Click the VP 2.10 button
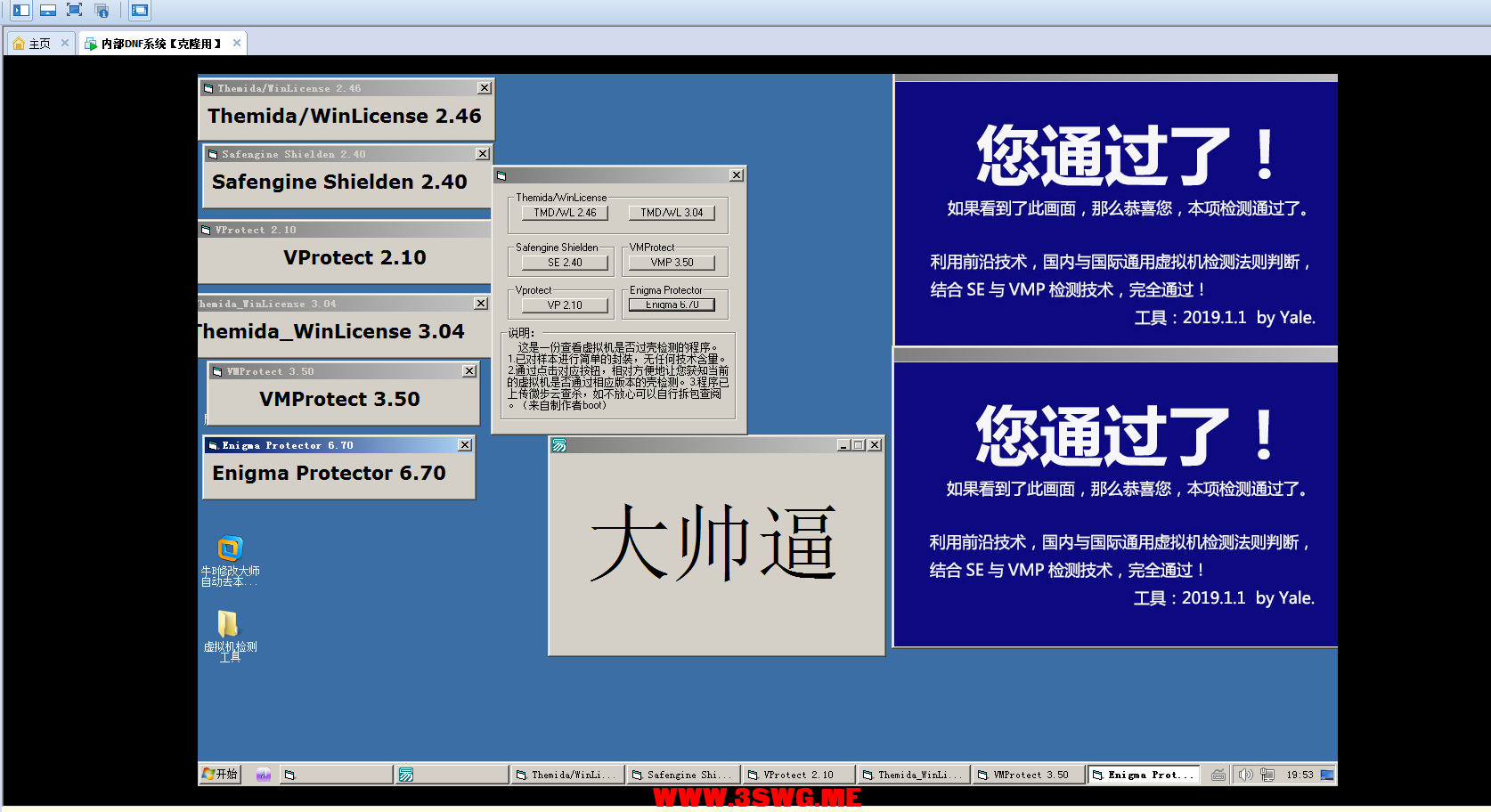 coord(565,305)
